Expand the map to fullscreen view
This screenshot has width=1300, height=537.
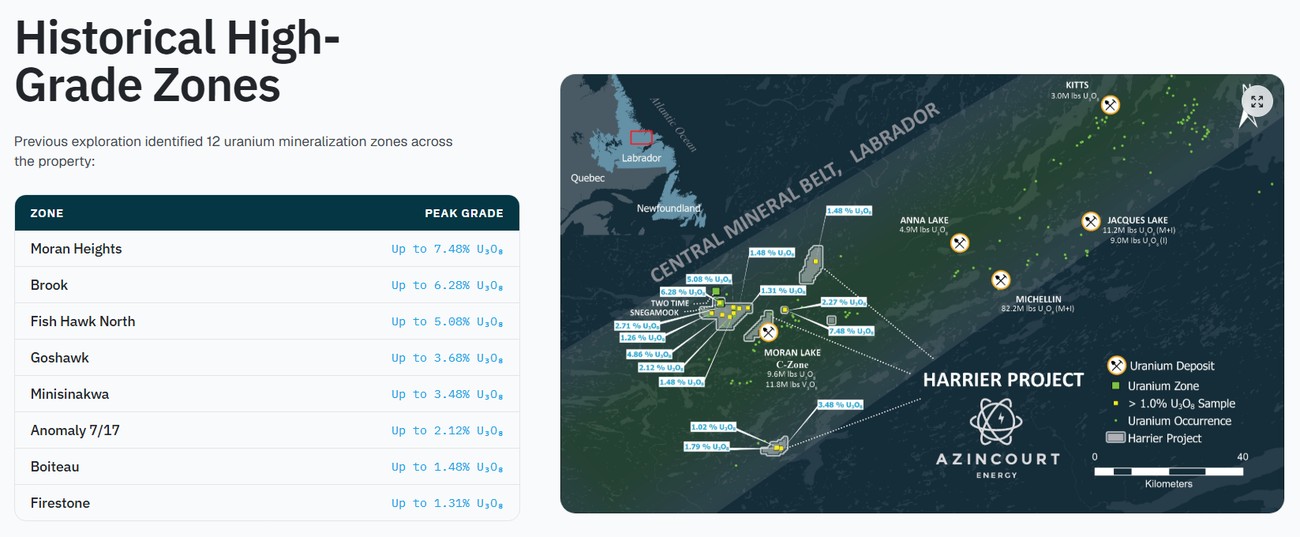[x=1257, y=101]
